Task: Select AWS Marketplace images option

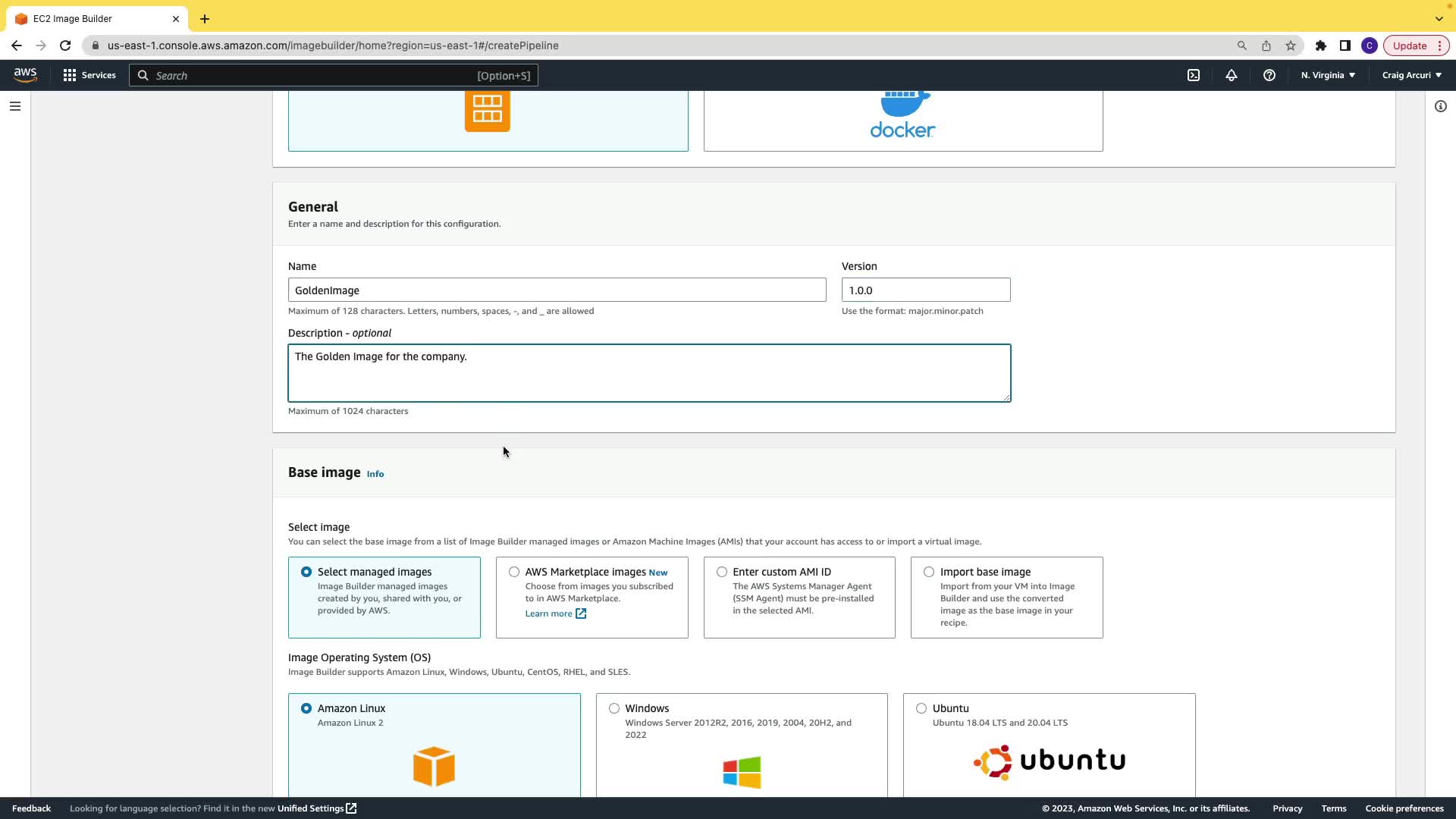Action: (515, 572)
